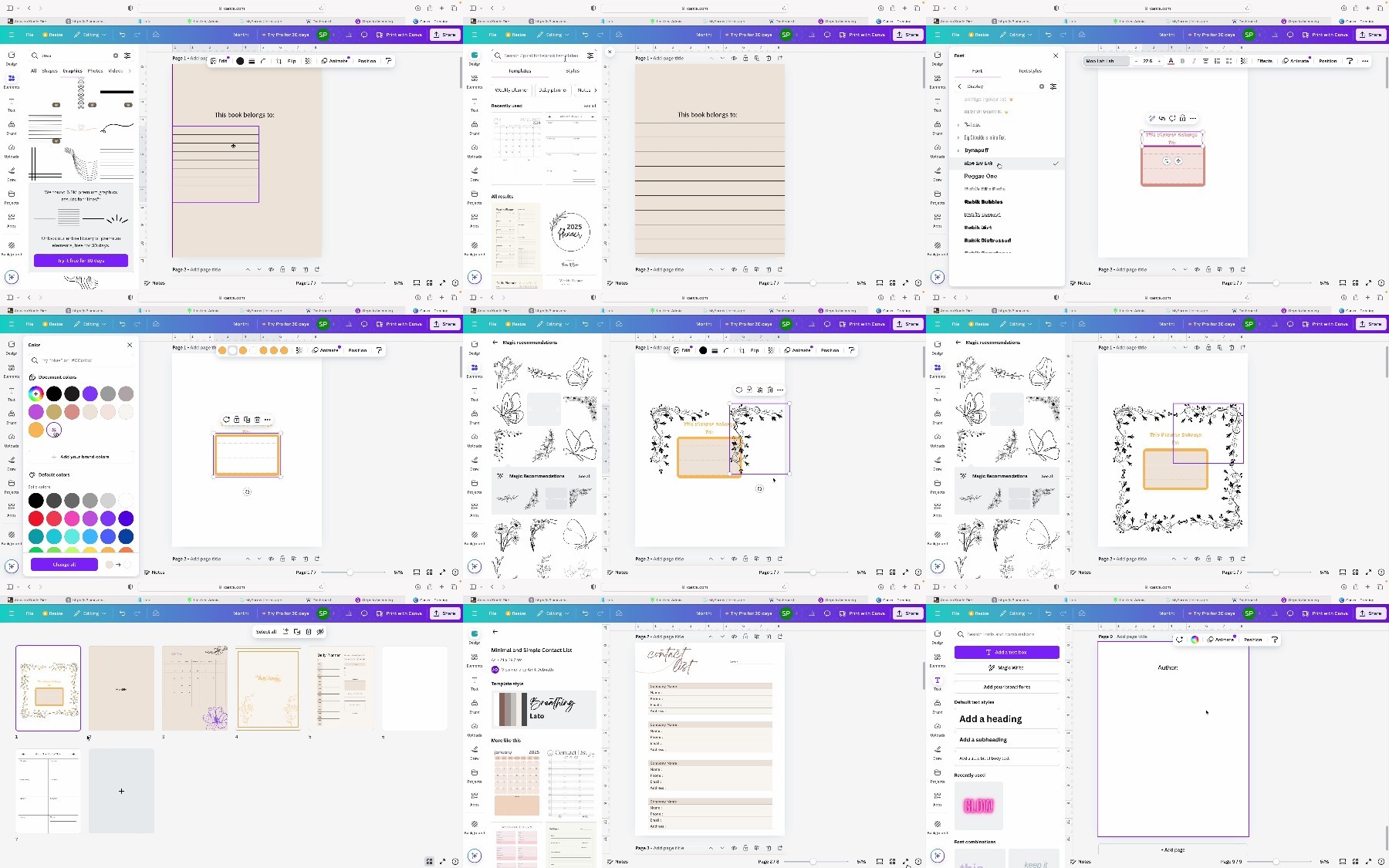Open the 2025 Planner template thumbnail
The width and height of the screenshot is (1389, 868).
click(571, 238)
